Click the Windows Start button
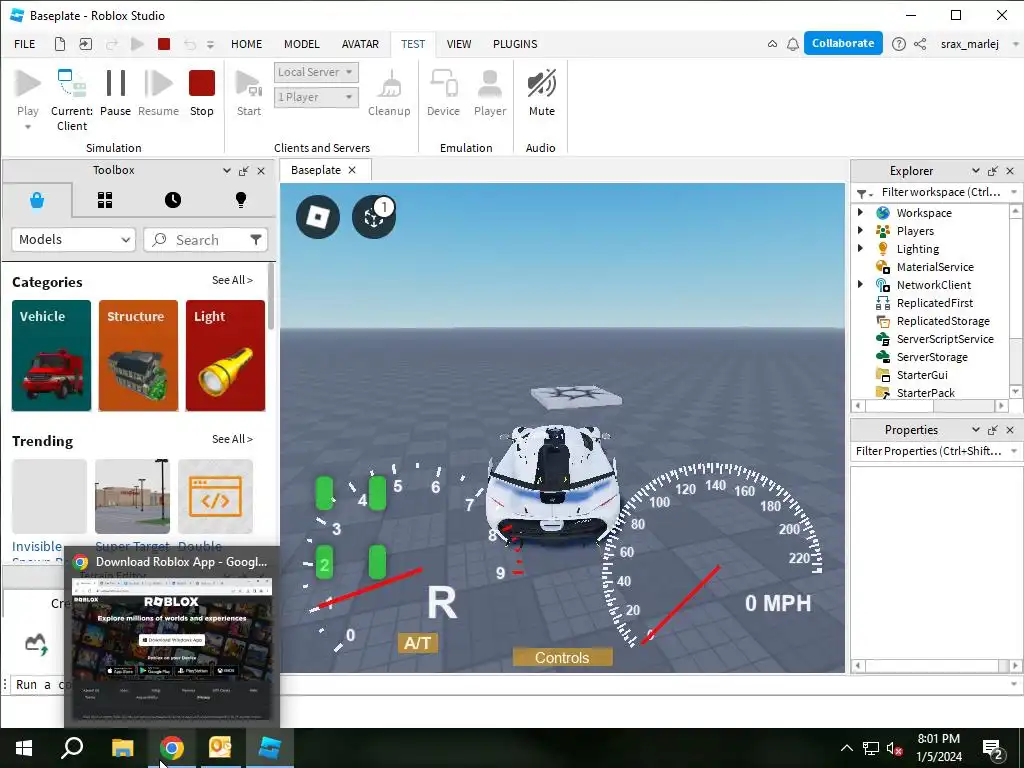 24,748
